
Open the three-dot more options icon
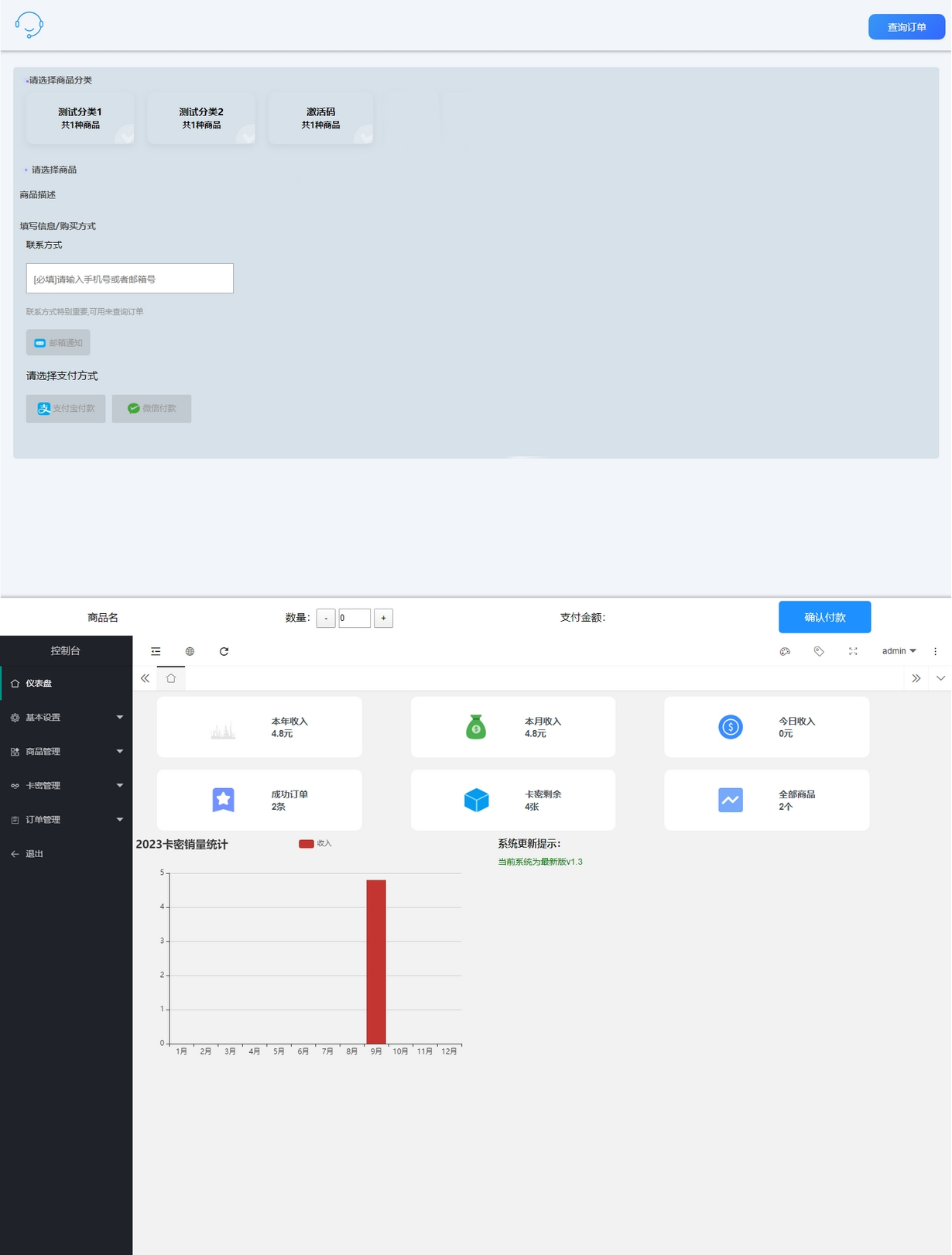(935, 651)
